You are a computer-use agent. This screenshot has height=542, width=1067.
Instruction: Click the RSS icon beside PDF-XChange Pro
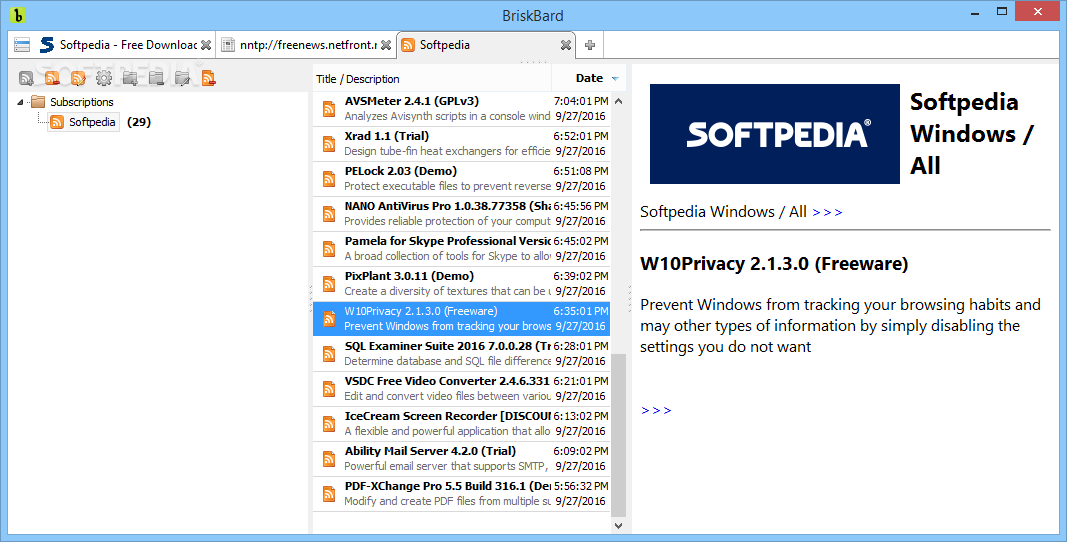pos(329,494)
